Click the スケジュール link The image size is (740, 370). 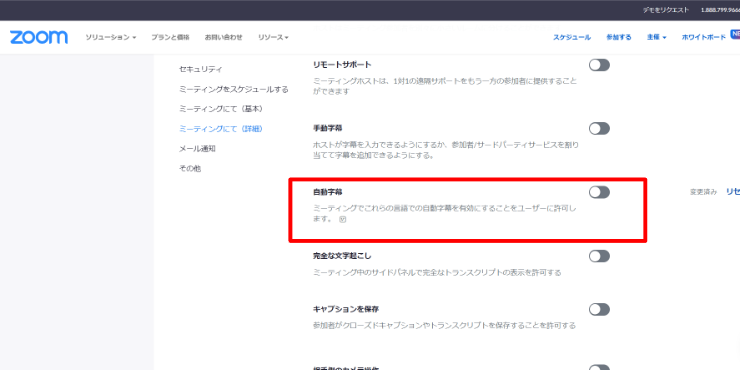(572, 37)
